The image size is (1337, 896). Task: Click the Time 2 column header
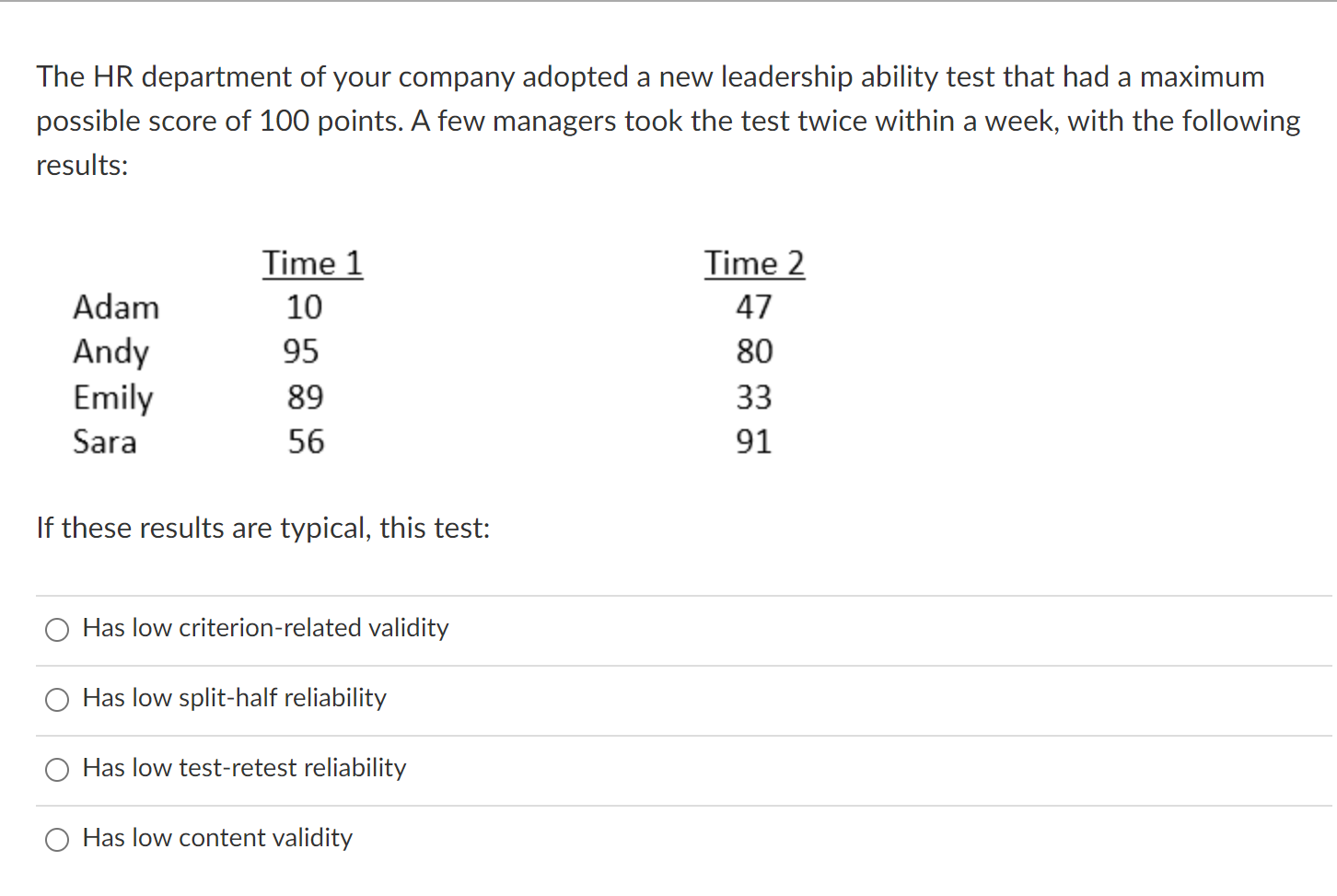754,263
